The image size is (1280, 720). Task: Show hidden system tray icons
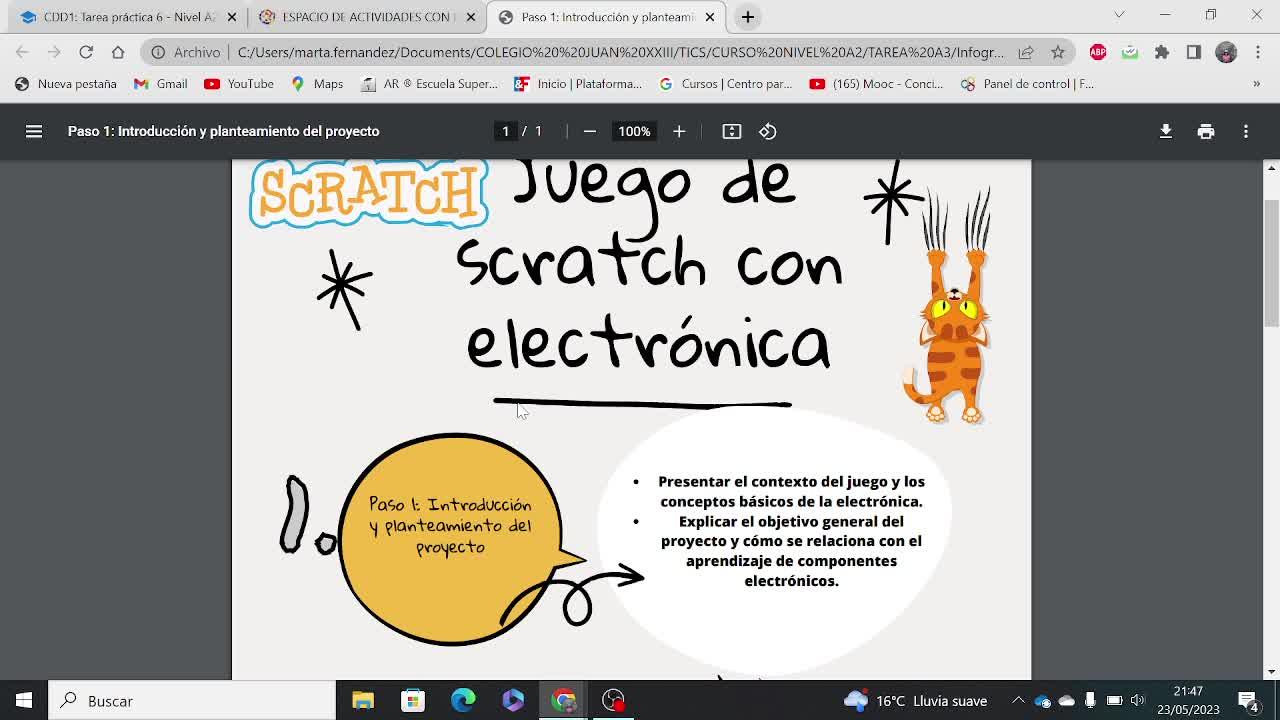click(1018, 701)
